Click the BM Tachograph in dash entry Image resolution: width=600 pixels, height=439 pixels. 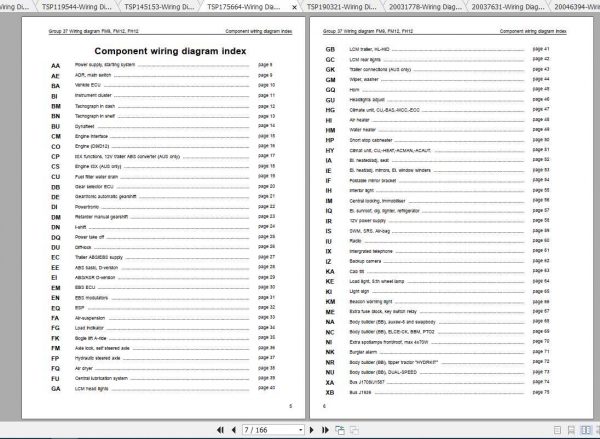coord(162,106)
